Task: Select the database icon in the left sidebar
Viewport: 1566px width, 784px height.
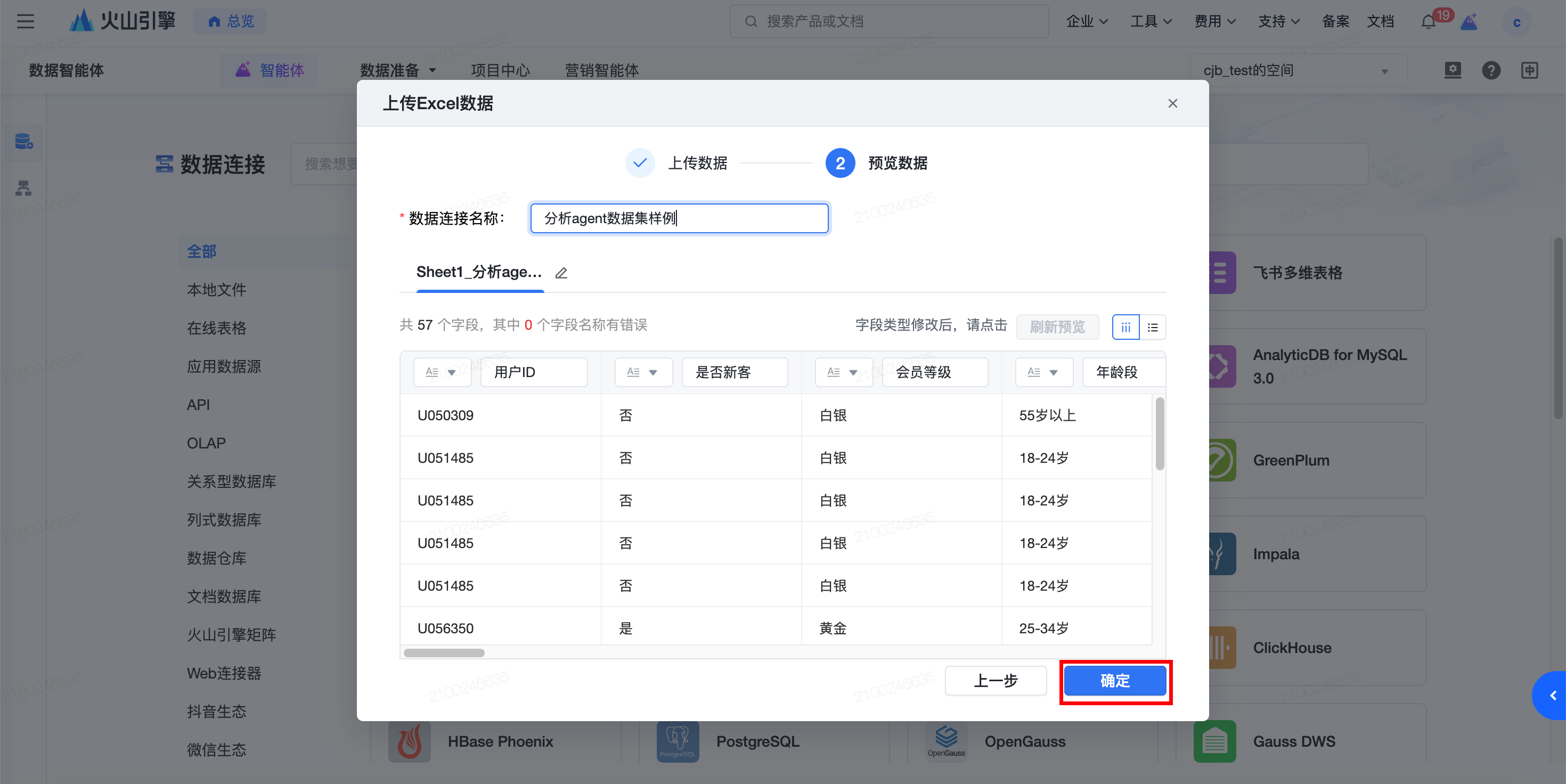Action: click(x=24, y=142)
